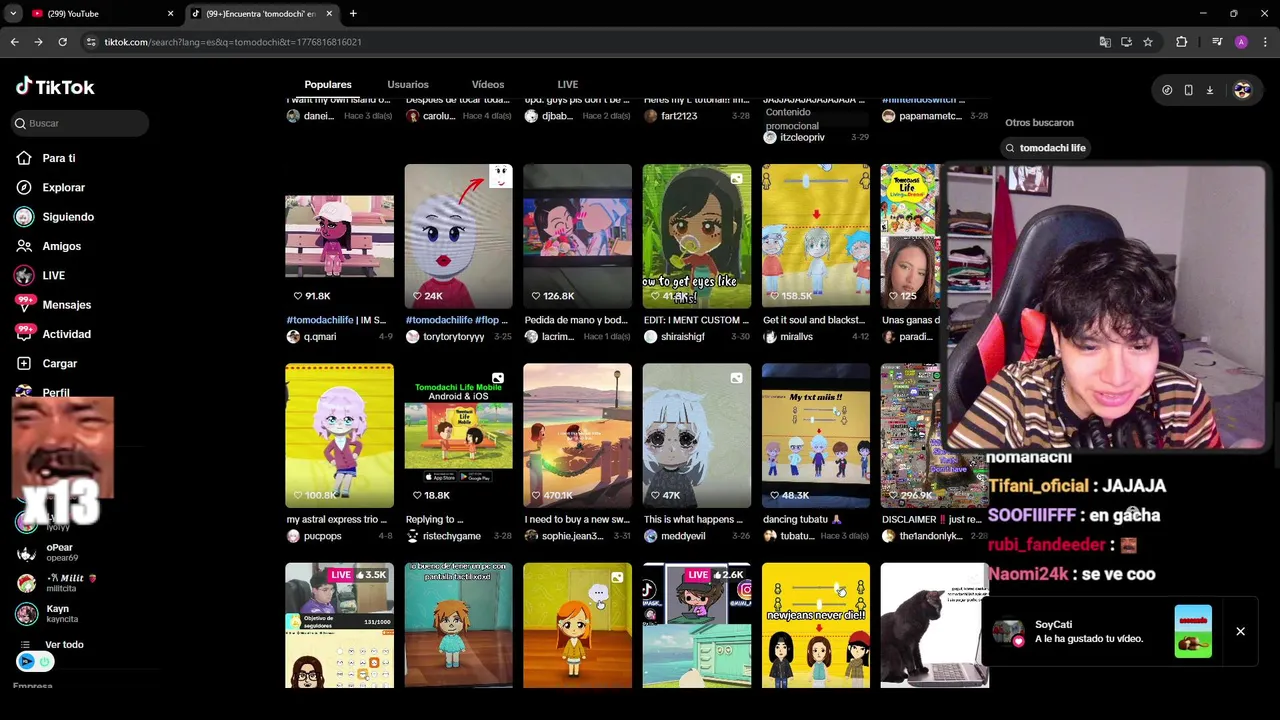The height and width of the screenshot is (720, 1280).
Task: Open SoyCati notification video thumbnail
Action: point(1193,631)
